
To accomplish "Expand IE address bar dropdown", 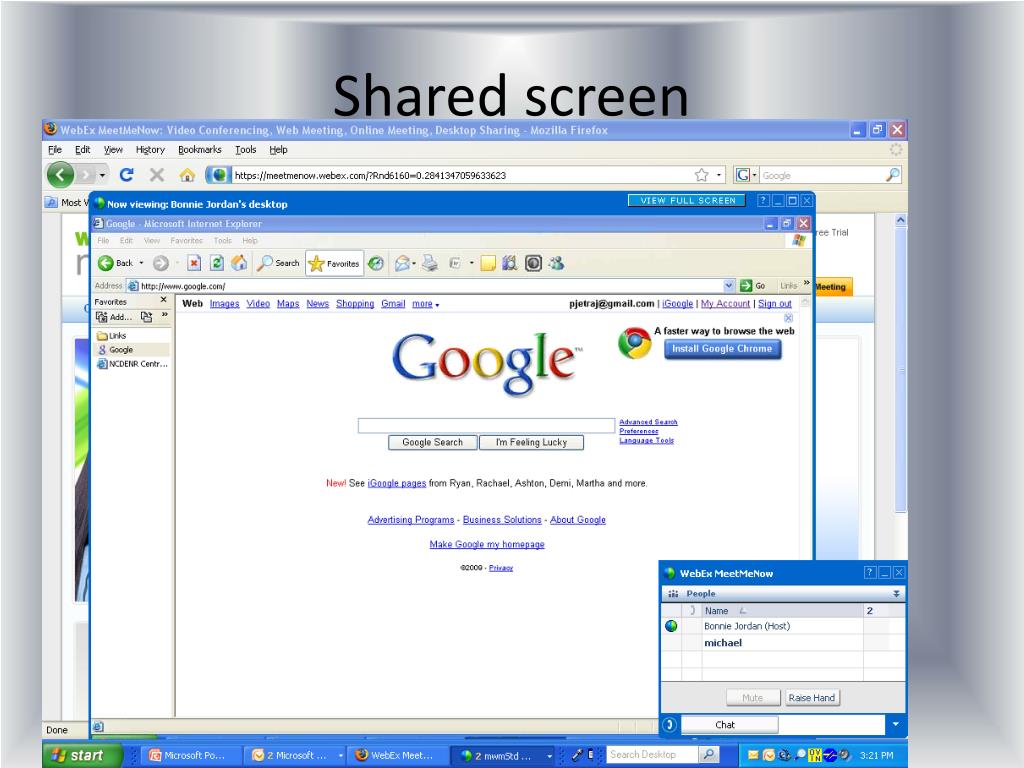I will click(729, 285).
